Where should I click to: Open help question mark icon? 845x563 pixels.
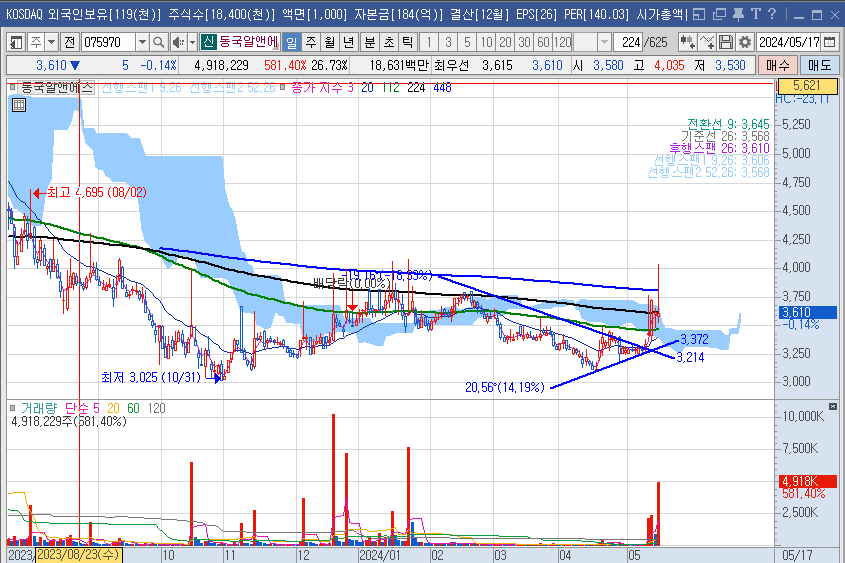[772, 14]
